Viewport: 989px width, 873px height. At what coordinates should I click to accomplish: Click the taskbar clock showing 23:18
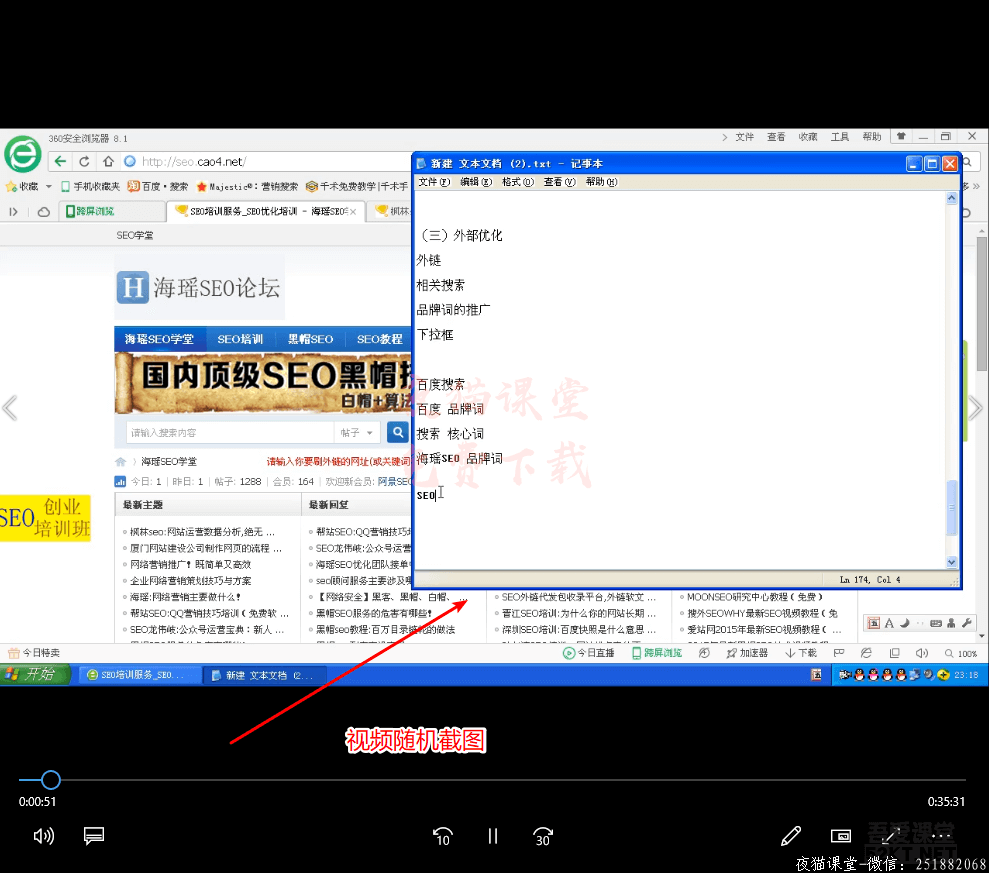click(966, 675)
